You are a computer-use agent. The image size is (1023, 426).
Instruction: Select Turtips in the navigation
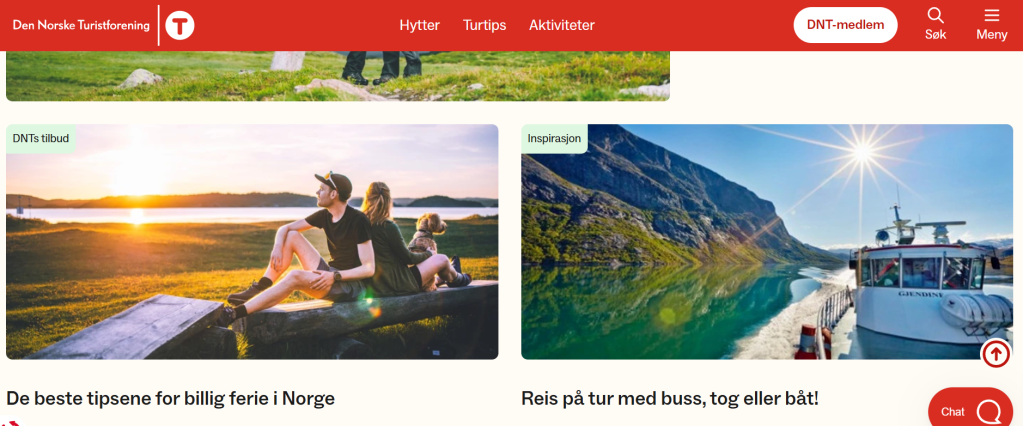point(485,25)
